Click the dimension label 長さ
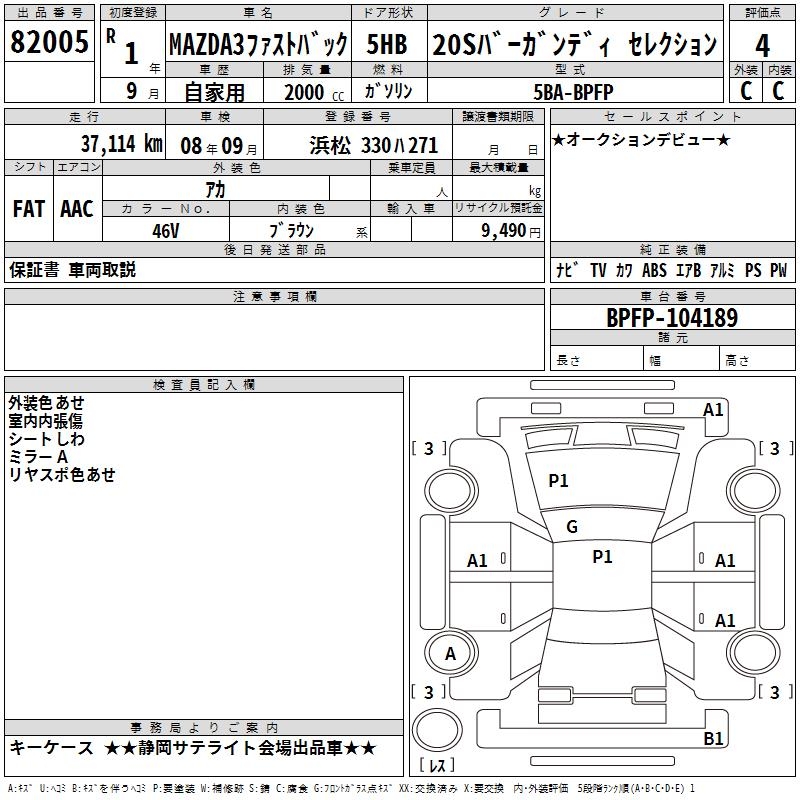The width and height of the screenshot is (800, 800). [568, 360]
